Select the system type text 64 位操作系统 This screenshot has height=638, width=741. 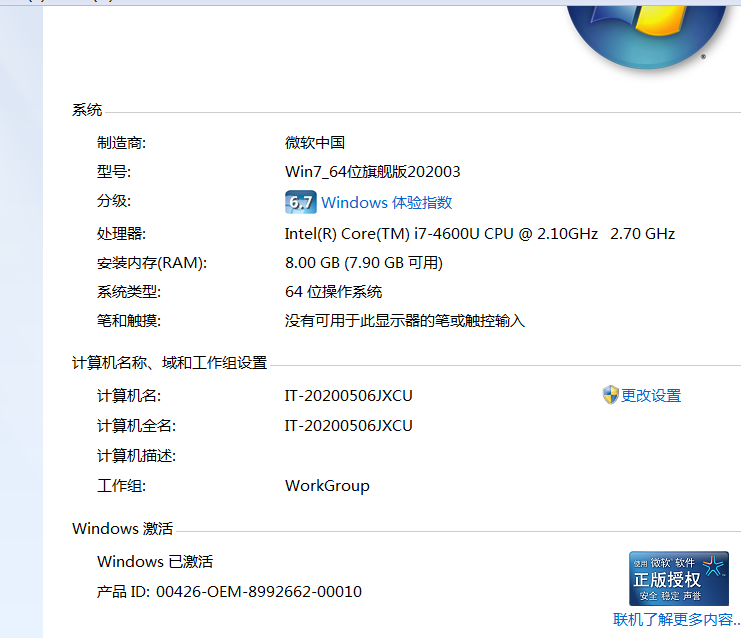(333, 292)
